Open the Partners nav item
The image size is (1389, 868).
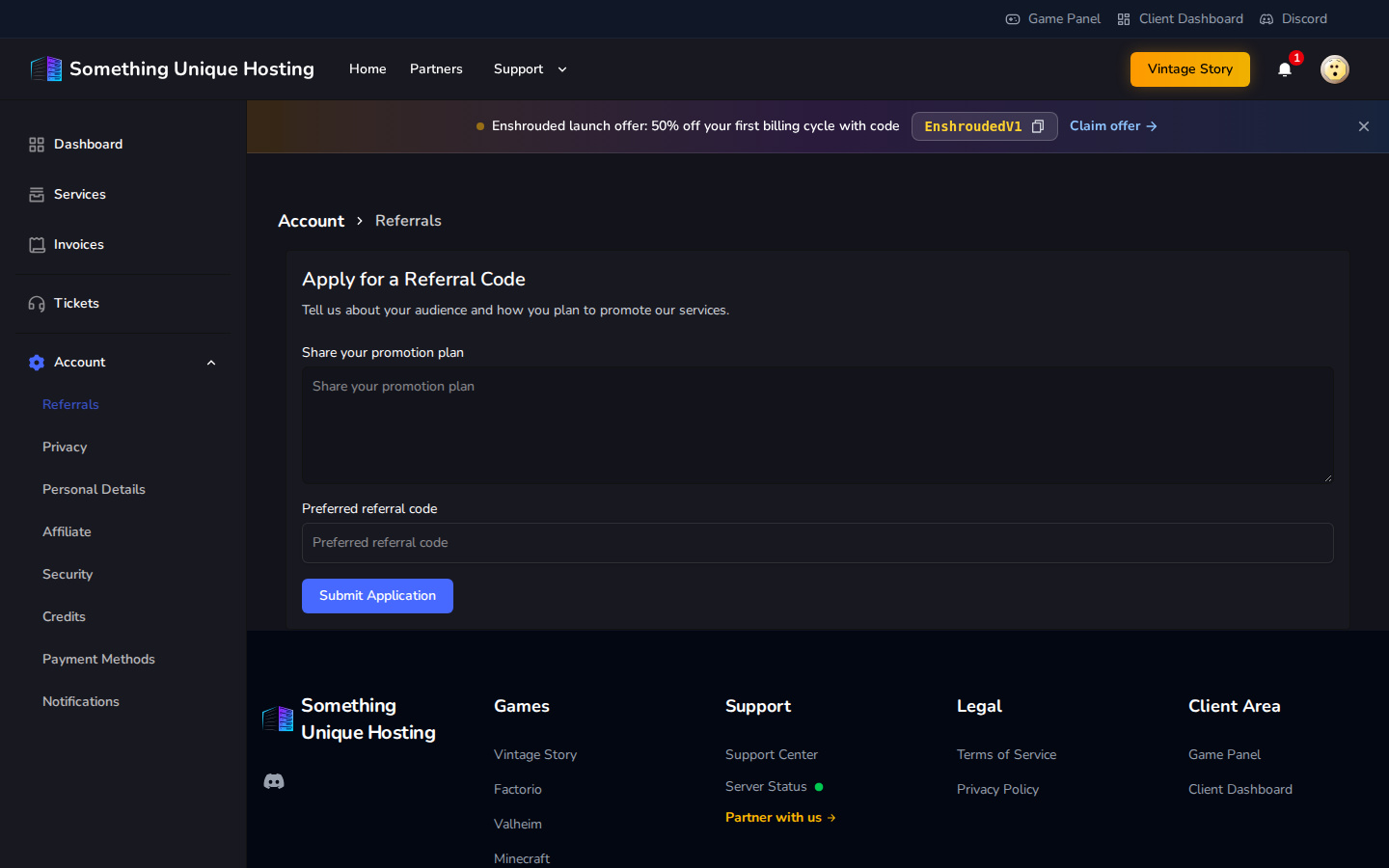click(x=436, y=69)
